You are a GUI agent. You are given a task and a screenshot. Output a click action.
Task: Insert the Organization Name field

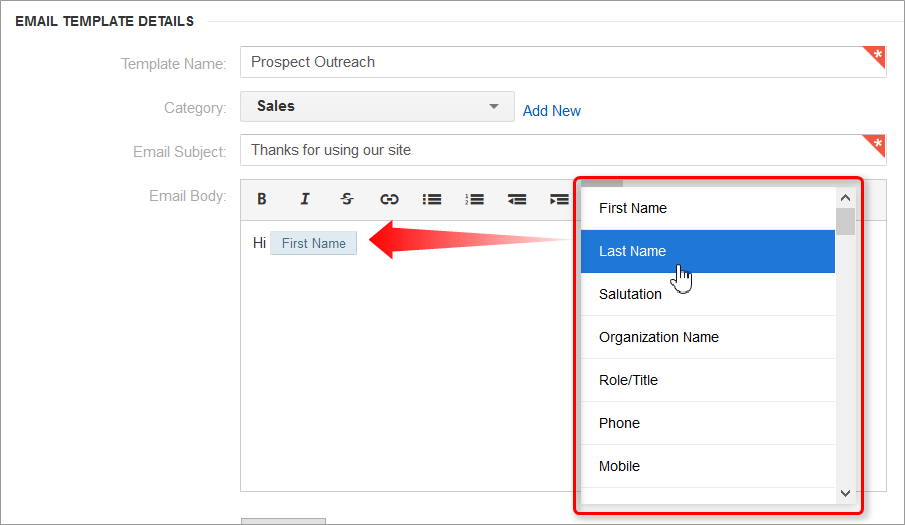pyautogui.click(x=708, y=337)
